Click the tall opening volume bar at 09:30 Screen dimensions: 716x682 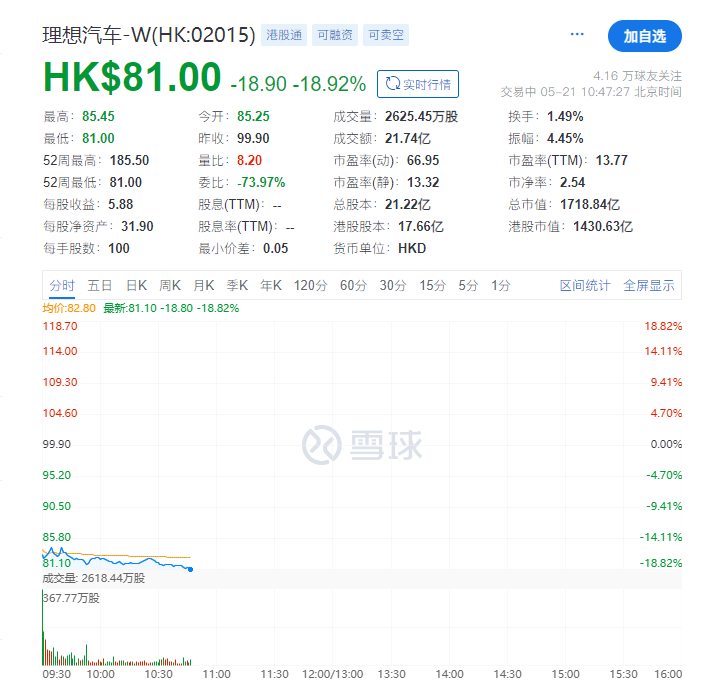click(x=43, y=628)
